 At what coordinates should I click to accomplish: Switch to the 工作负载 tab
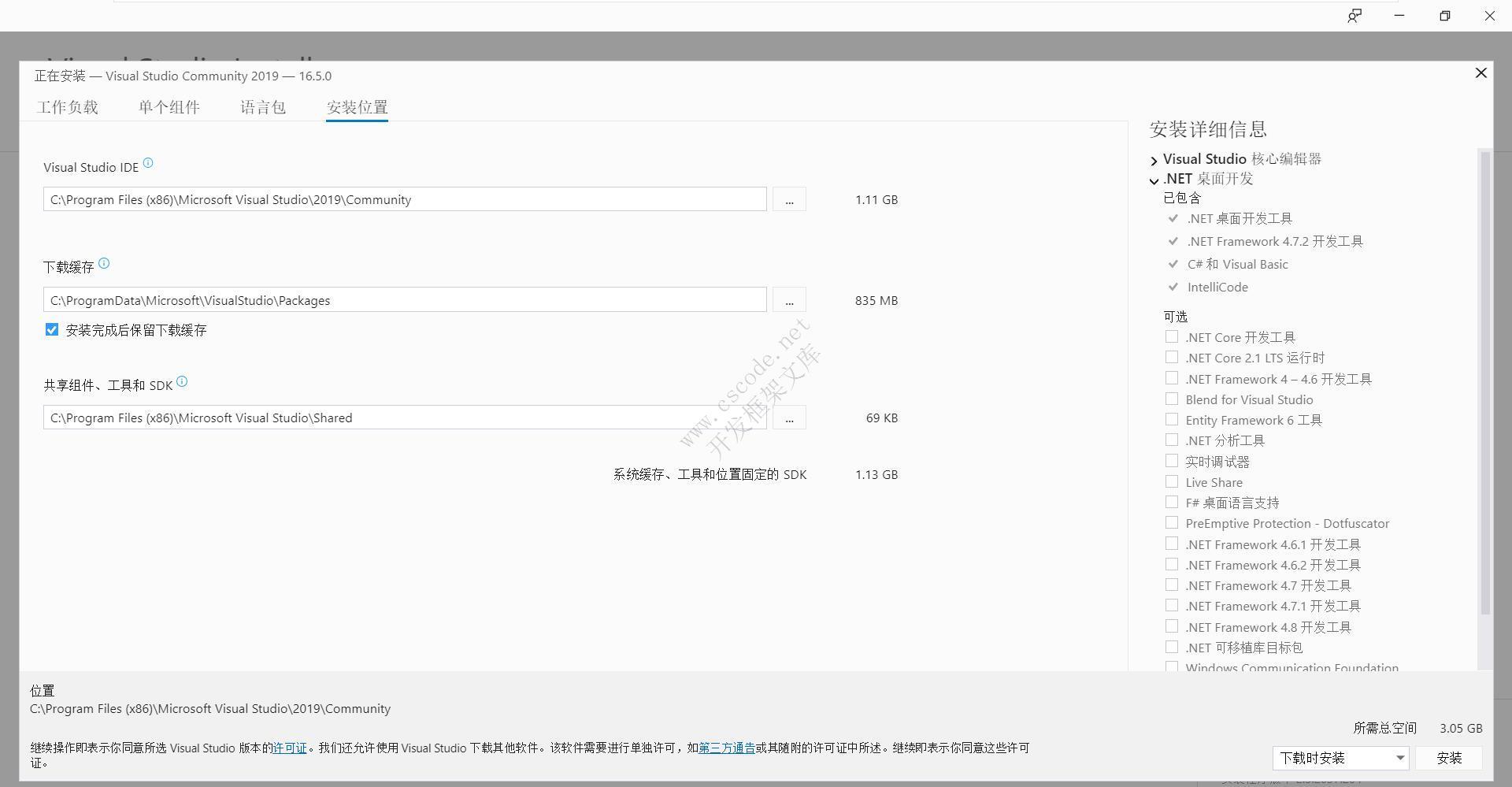click(68, 107)
